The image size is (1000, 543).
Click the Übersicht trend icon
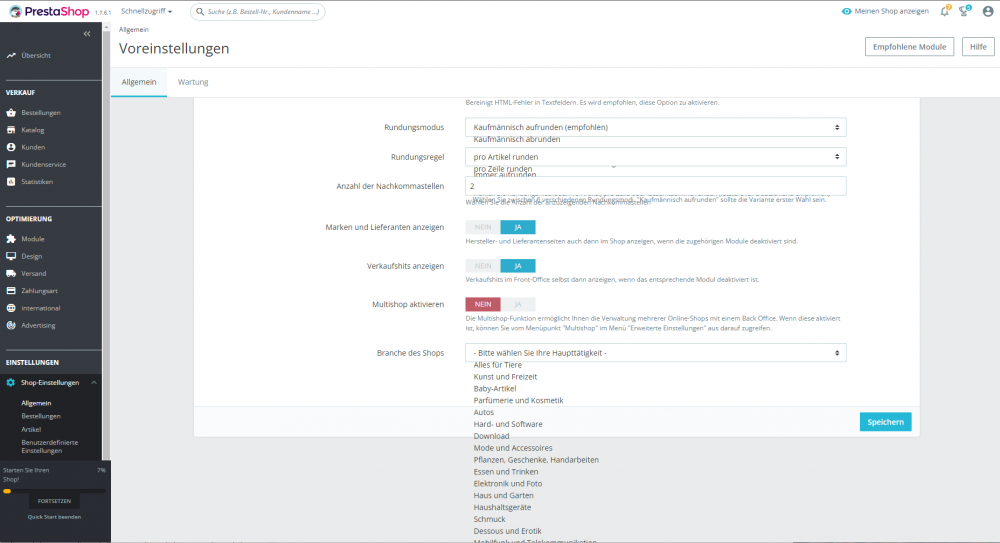[11, 56]
